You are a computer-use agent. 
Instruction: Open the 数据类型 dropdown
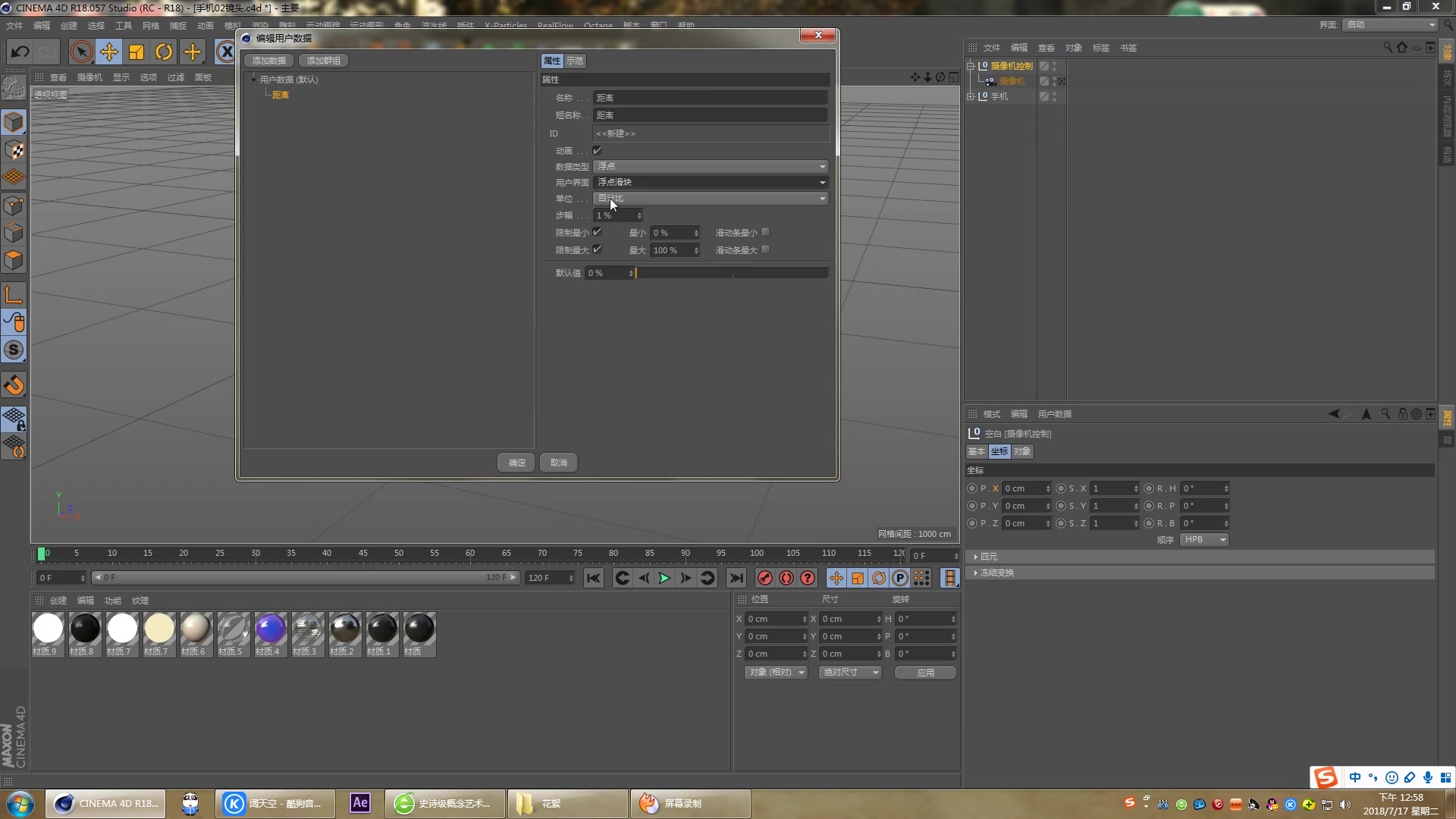pyautogui.click(x=710, y=166)
